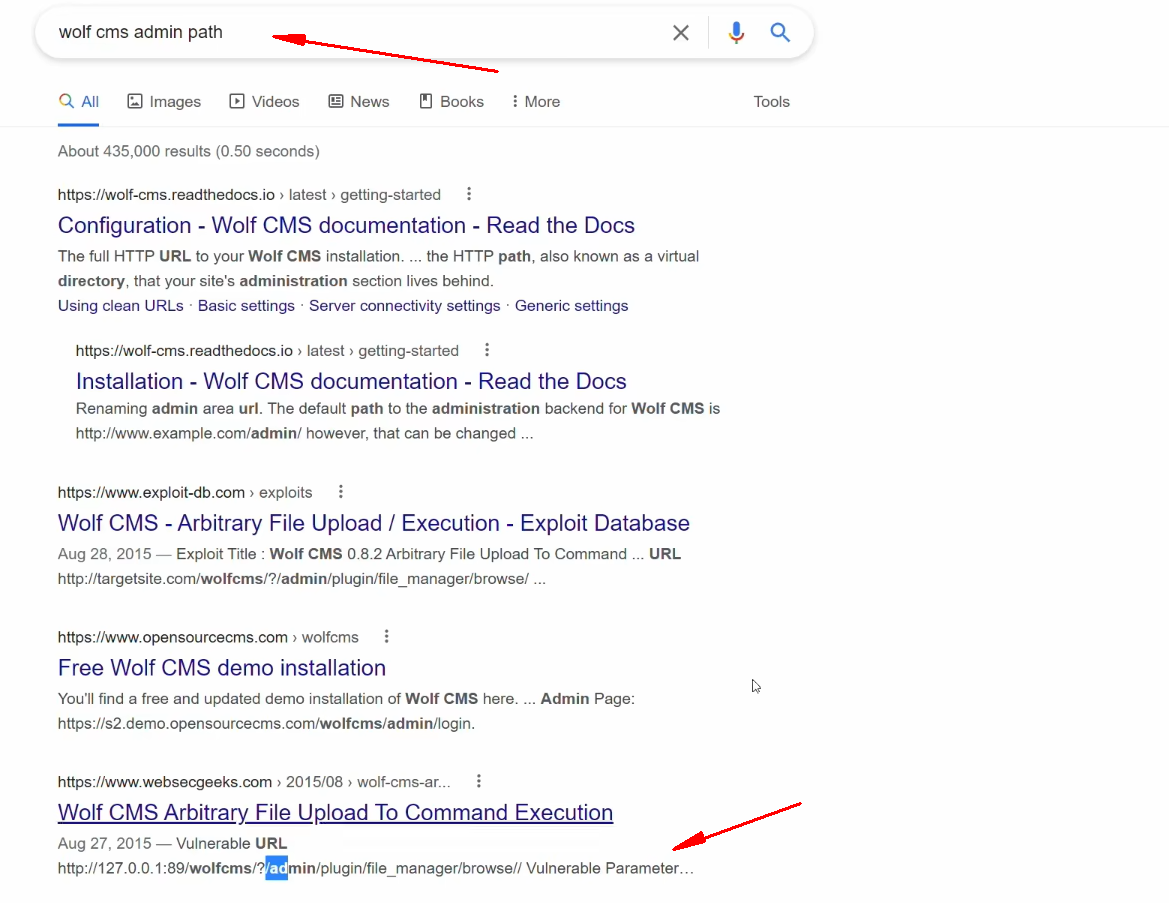
Task: Open the search Tools options
Action: (x=771, y=101)
